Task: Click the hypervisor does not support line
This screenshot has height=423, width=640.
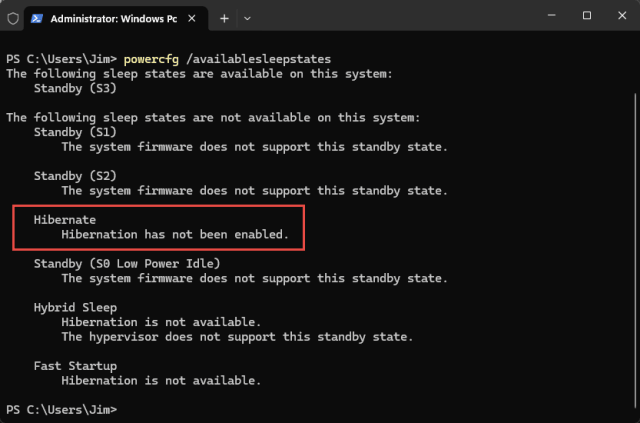Action: [x=237, y=337]
